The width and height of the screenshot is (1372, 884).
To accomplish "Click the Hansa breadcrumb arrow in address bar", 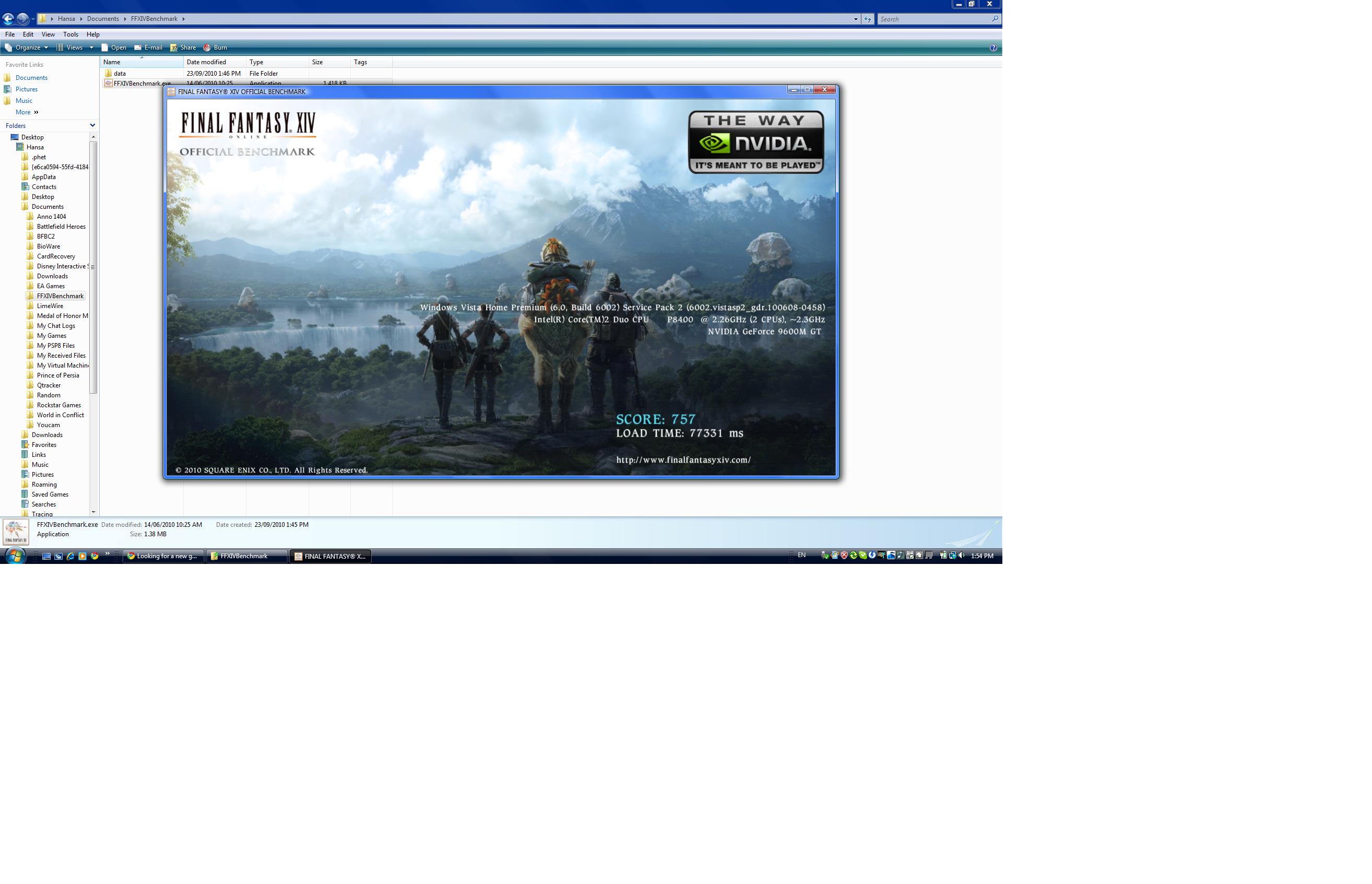I will pos(81,19).
